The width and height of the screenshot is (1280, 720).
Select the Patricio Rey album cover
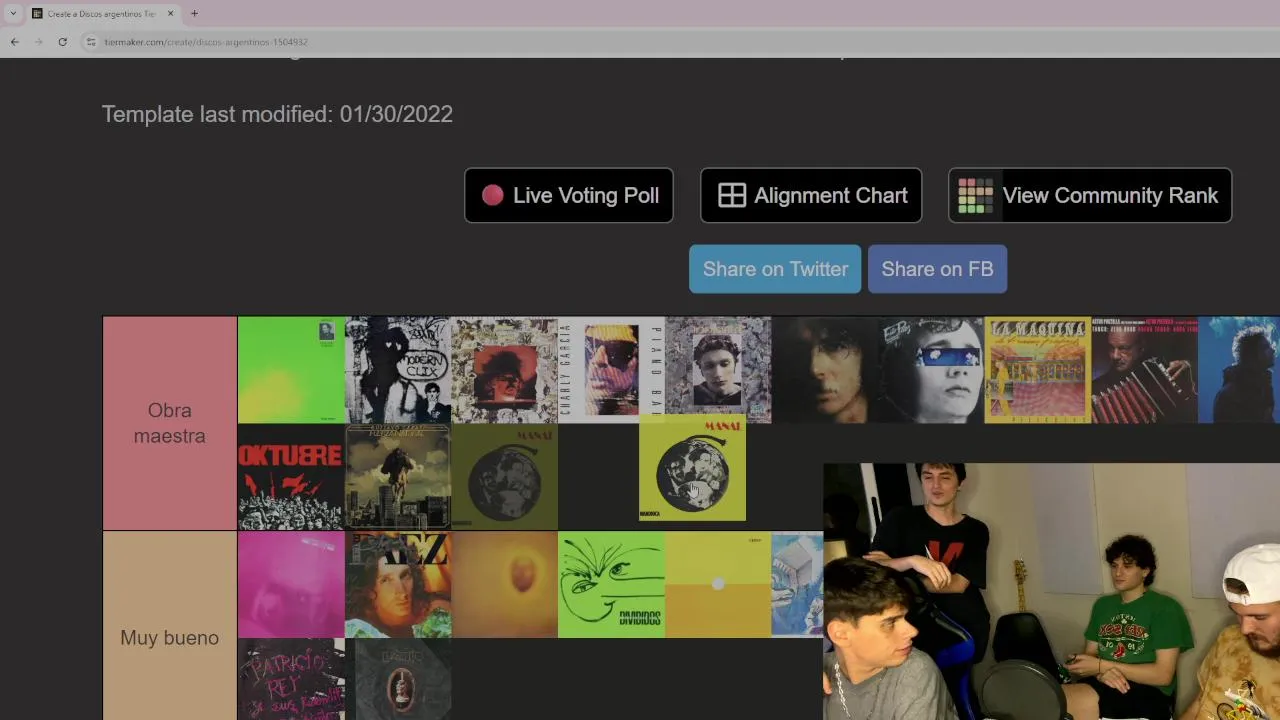pyautogui.click(x=291, y=680)
